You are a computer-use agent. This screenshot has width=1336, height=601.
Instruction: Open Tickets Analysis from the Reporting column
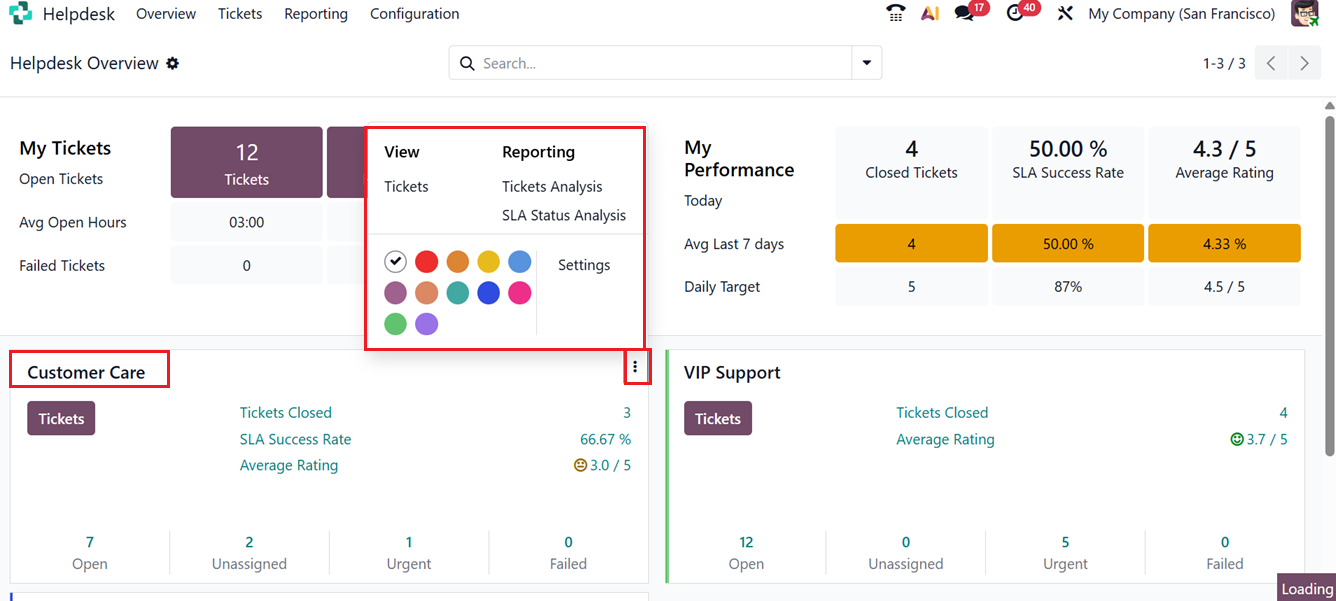pyautogui.click(x=552, y=185)
